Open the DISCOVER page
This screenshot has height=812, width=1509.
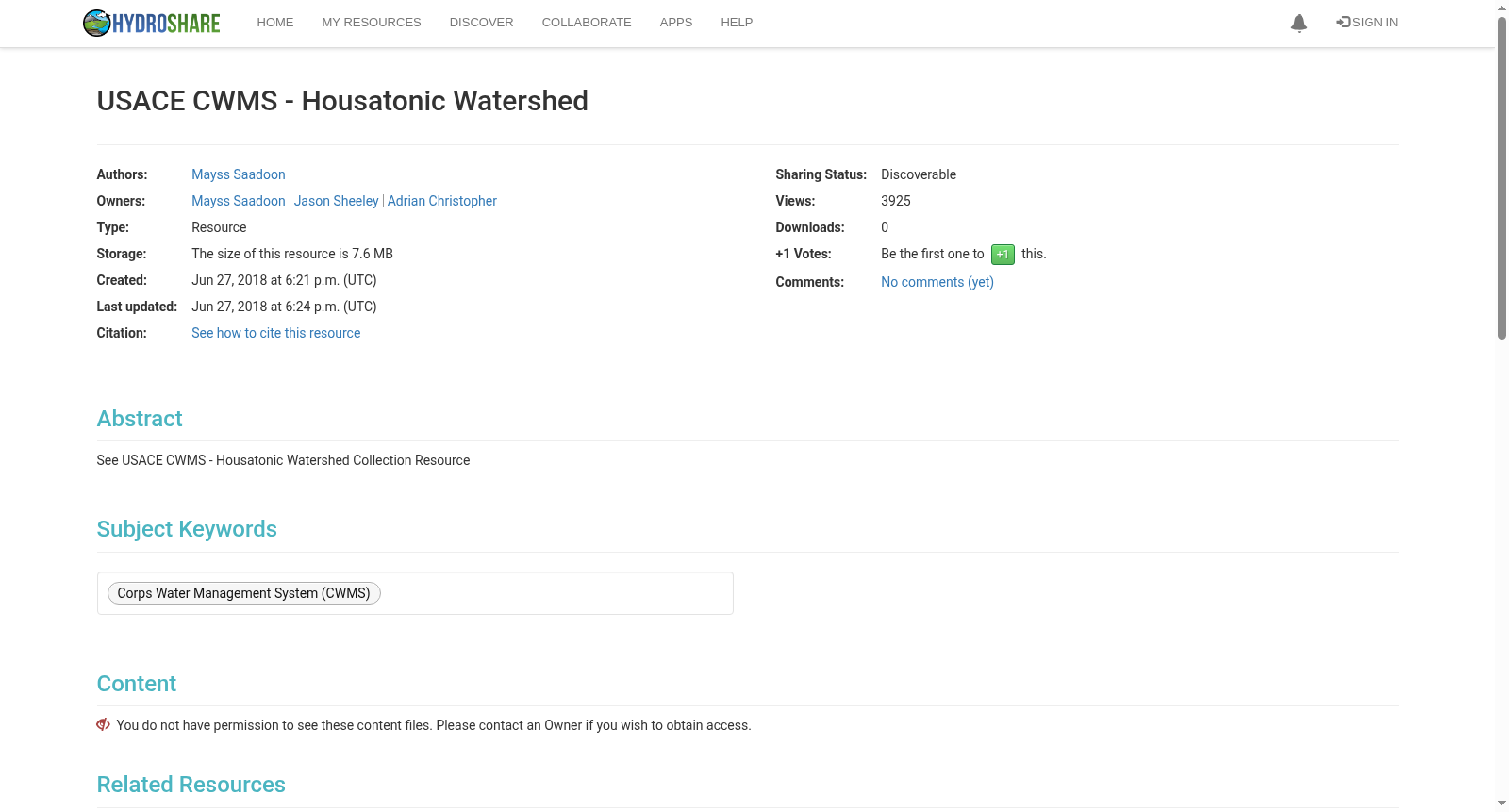click(482, 23)
